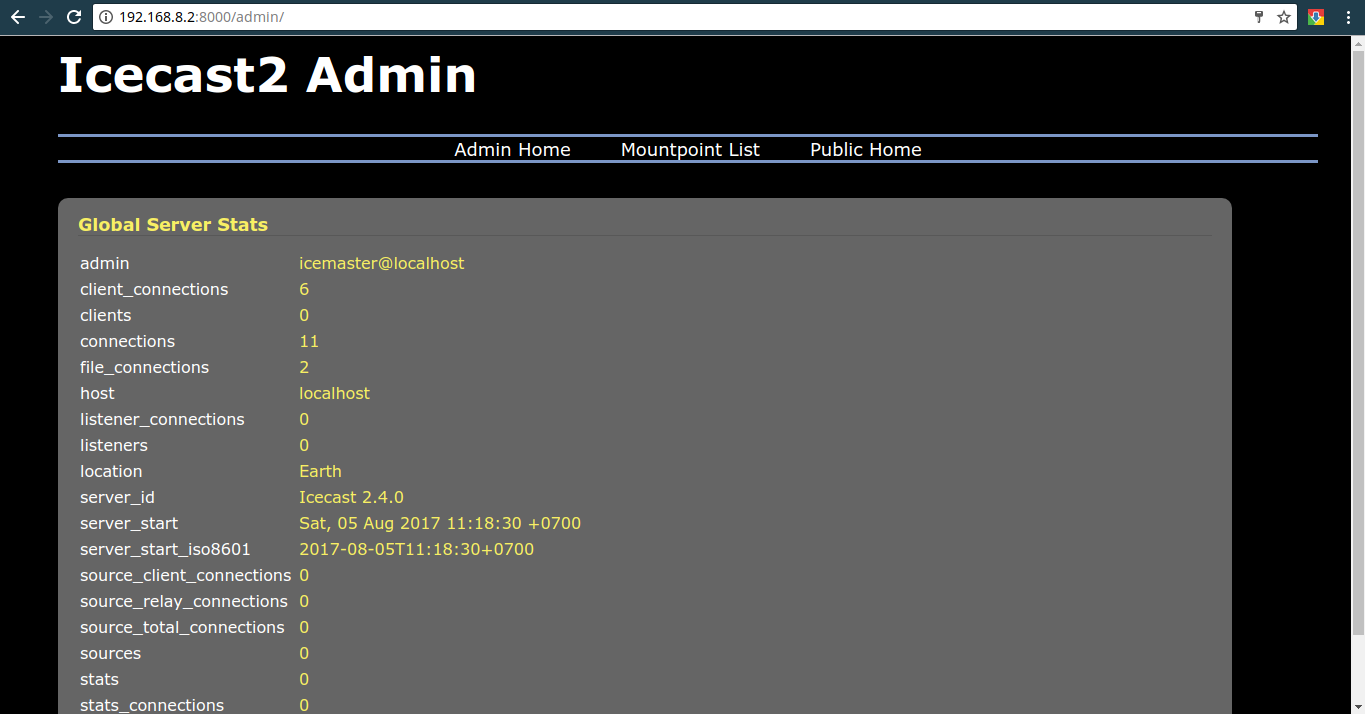1365x714 pixels.
Task: Select the icemaster@localhost admin value
Action: click(382, 264)
